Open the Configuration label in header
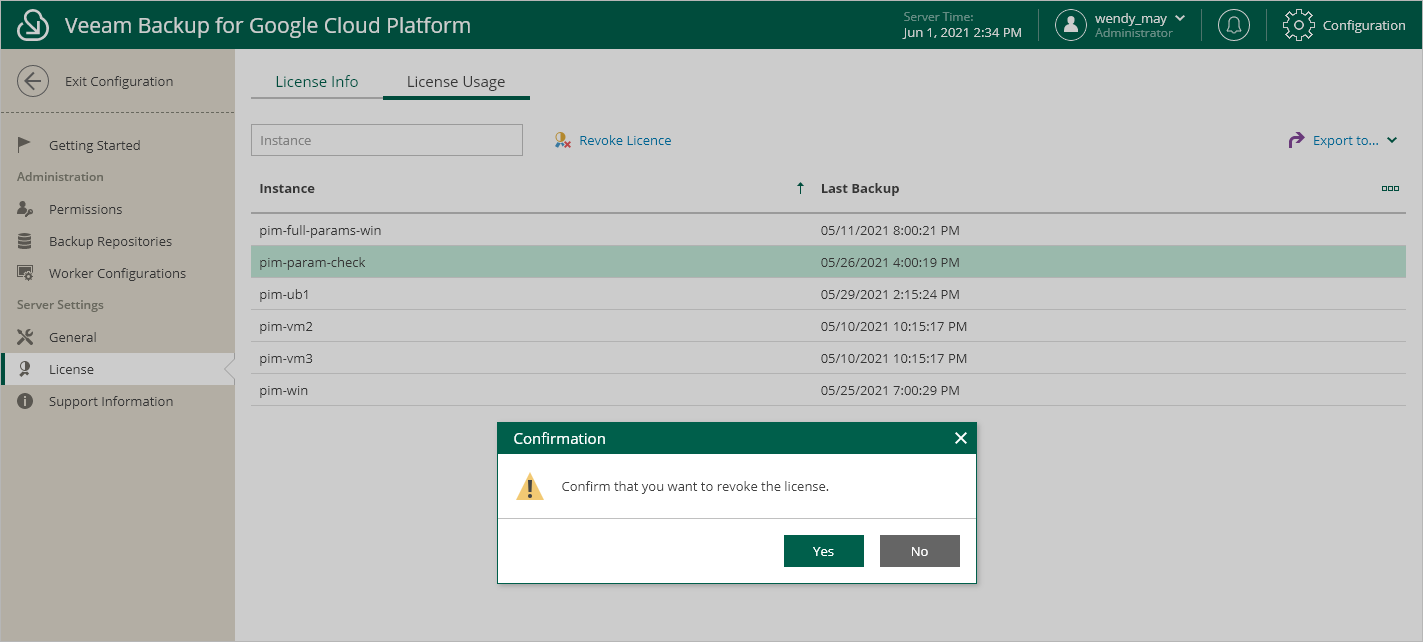Viewport: 1423px width, 642px height. click(1364, 25)
